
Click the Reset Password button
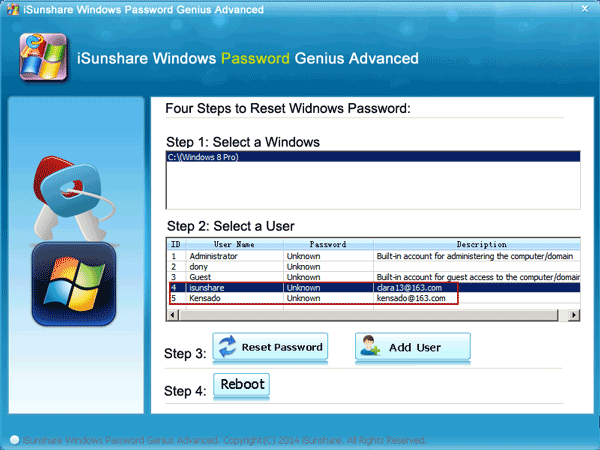tap(270, 347)
